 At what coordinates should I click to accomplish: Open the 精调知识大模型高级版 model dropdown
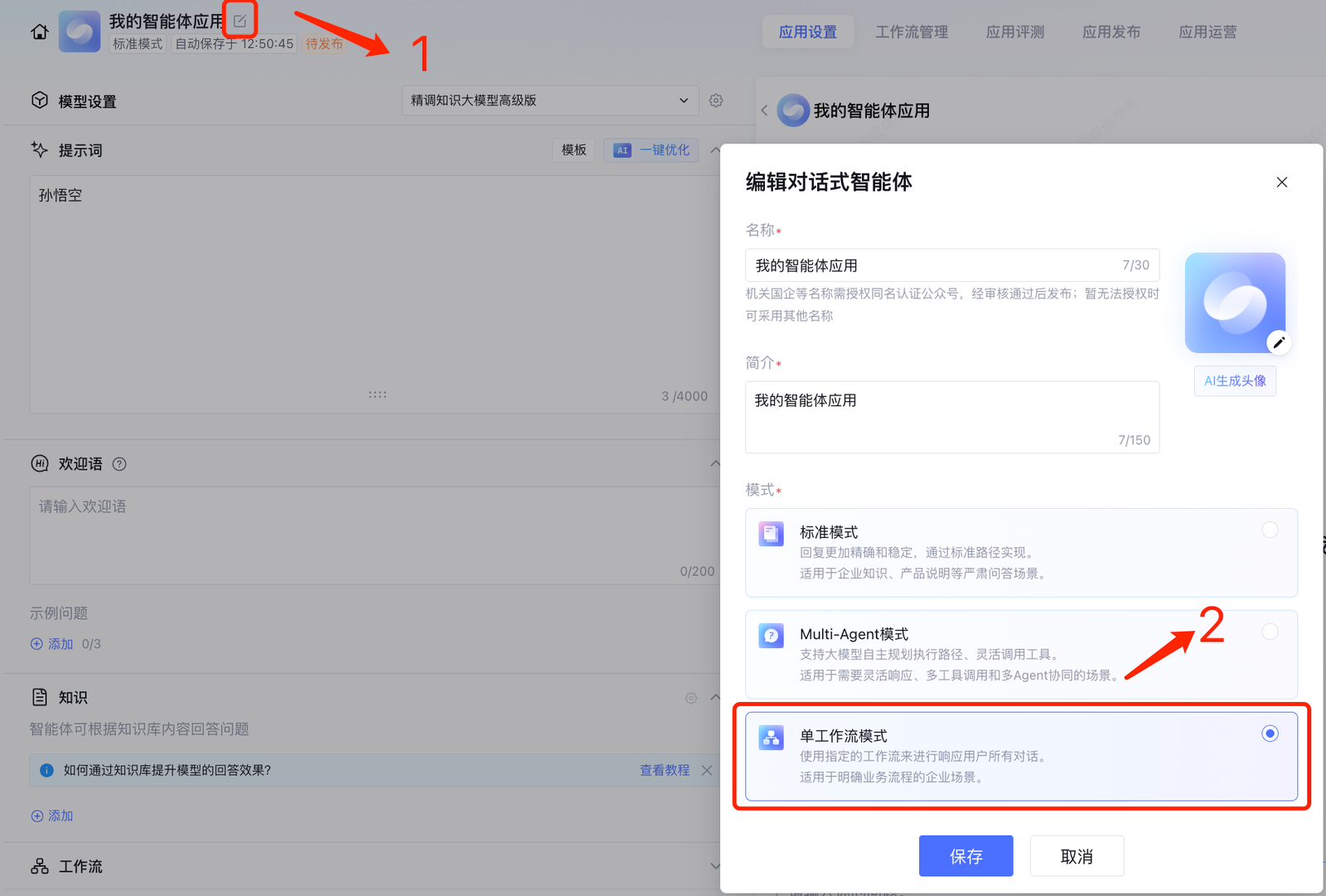pos(549,100)
